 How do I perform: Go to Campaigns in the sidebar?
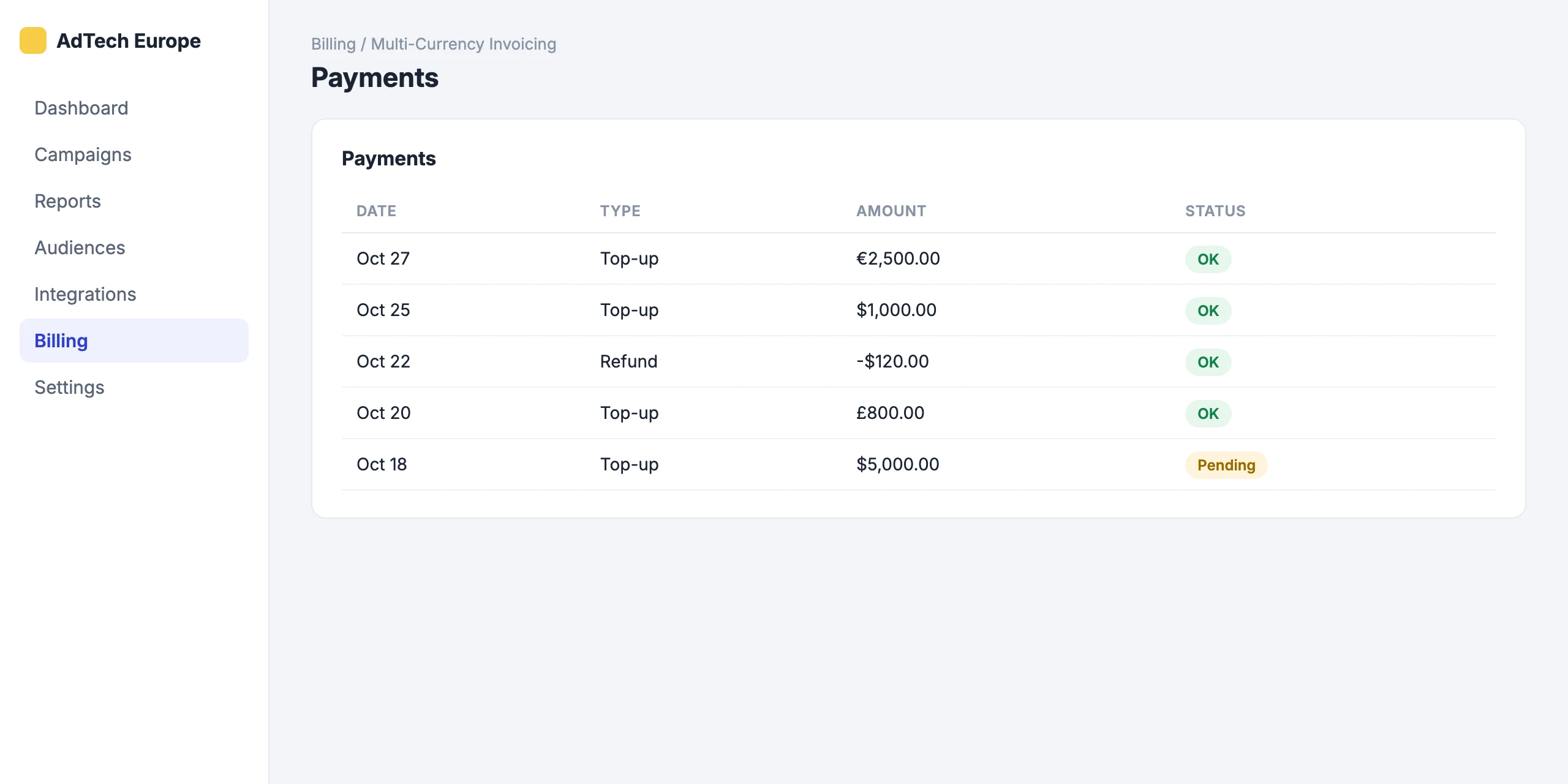(134, 154)
